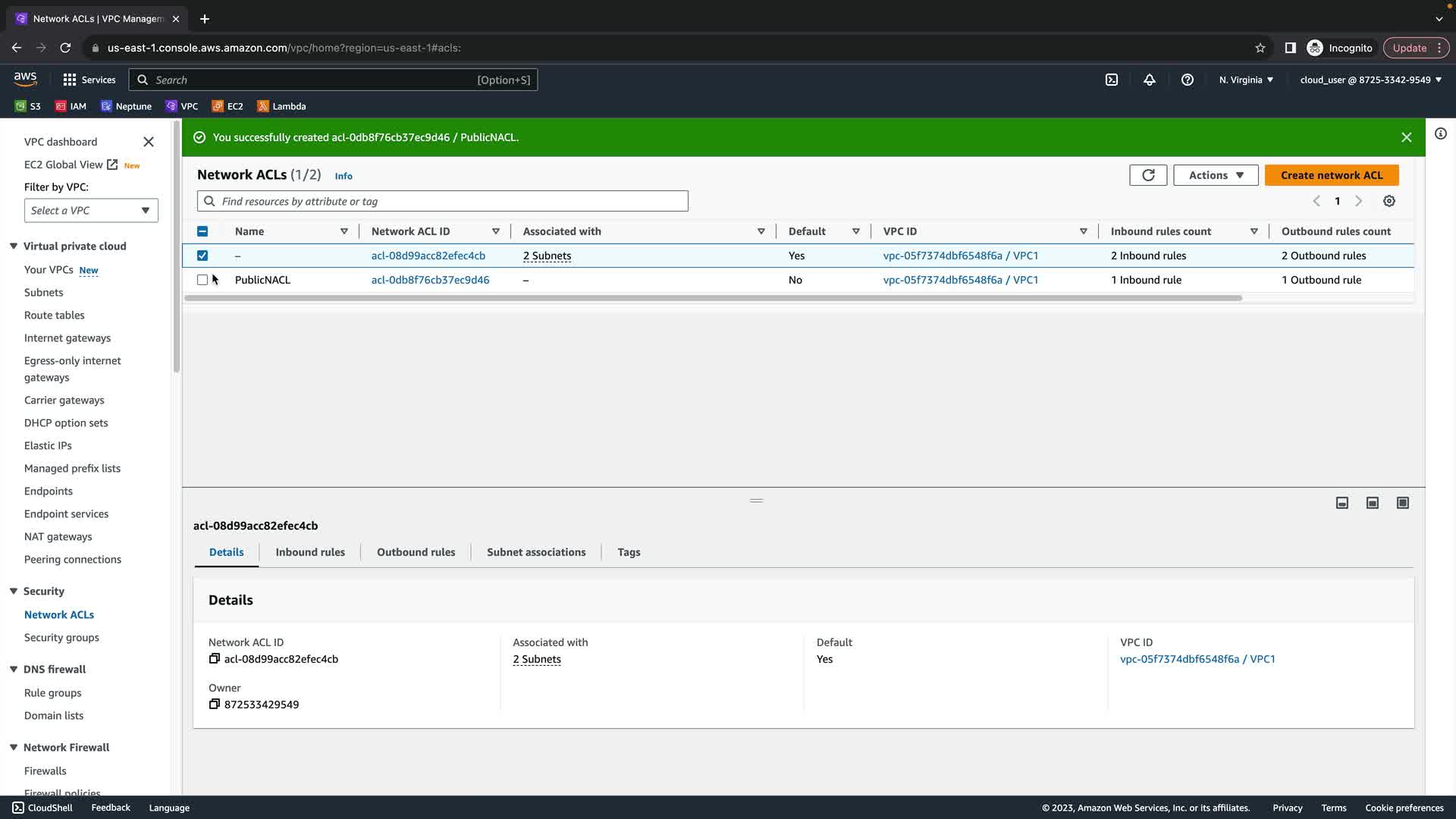Open acl-0db8f76cb37ec9d46 link
This screenshot has width=1456, height=819.
pyautogui.click(x=430, y=280)
